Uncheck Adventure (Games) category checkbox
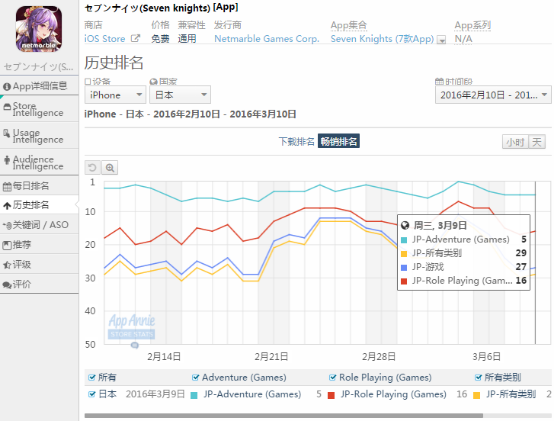 pos(195,377)
